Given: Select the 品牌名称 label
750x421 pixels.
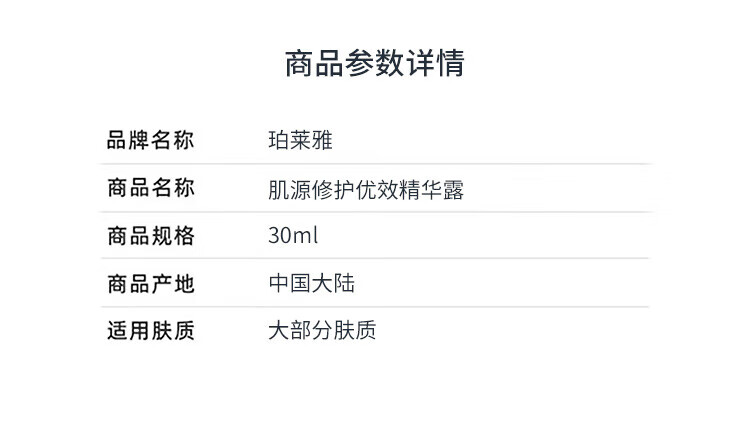Looking at the screenshot, I should [x=150, y=140].
